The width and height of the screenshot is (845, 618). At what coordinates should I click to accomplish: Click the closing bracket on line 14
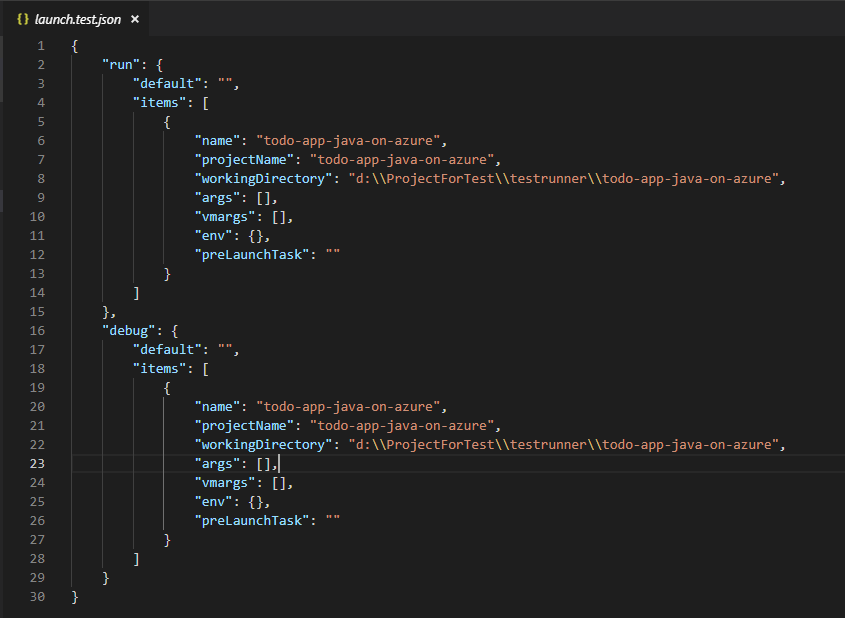point(136,293)
